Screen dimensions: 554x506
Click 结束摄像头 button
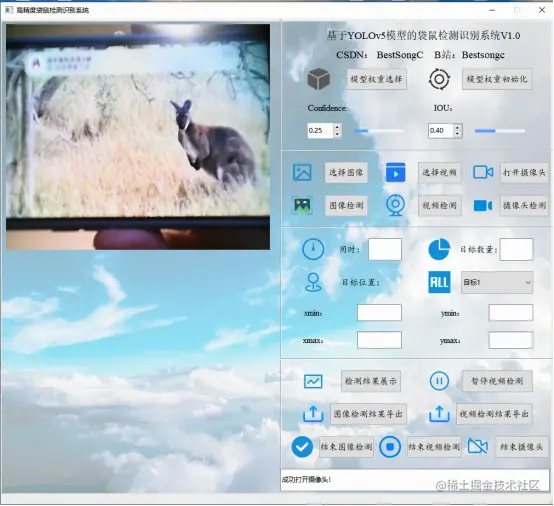tap(521, 447)
